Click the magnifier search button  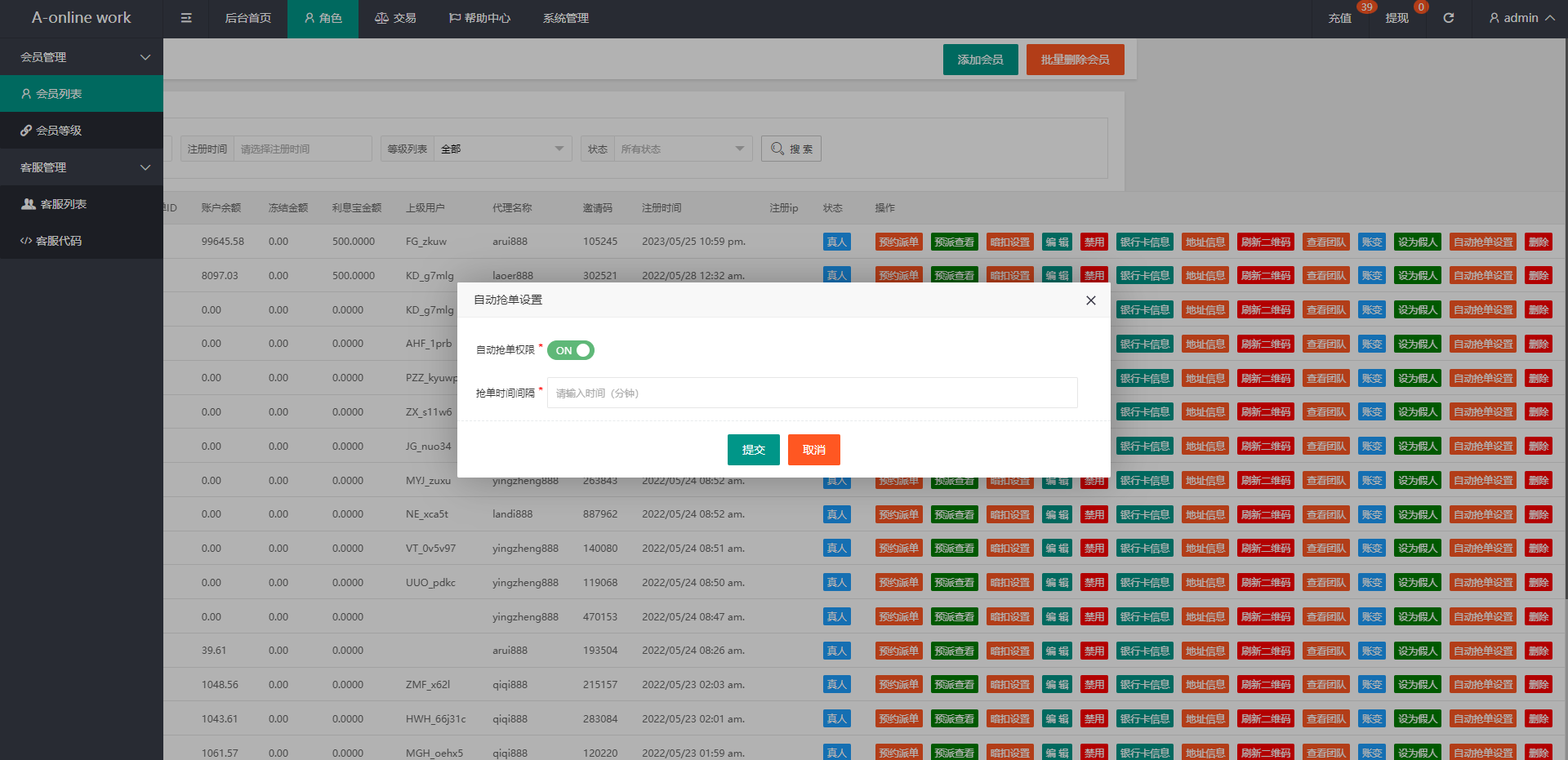coord(791,149)
